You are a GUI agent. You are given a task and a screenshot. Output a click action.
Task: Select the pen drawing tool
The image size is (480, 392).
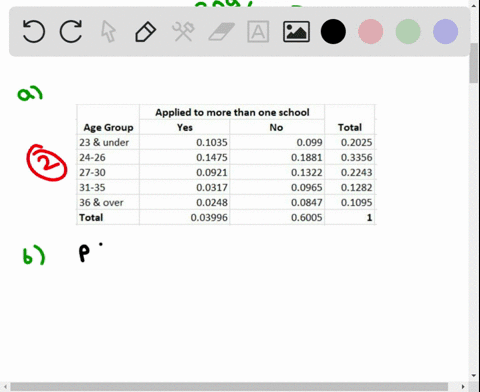(146, 32)
